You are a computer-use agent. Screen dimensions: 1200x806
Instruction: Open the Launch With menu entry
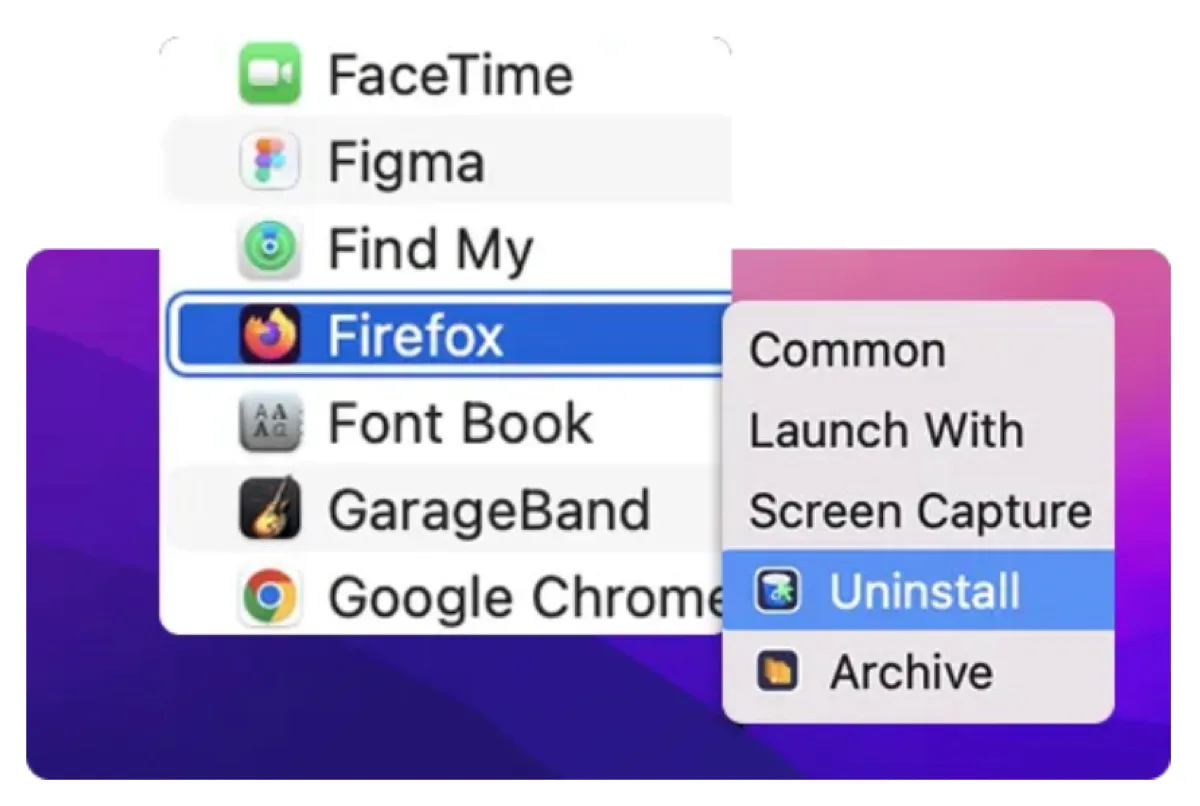pos(886,431)
